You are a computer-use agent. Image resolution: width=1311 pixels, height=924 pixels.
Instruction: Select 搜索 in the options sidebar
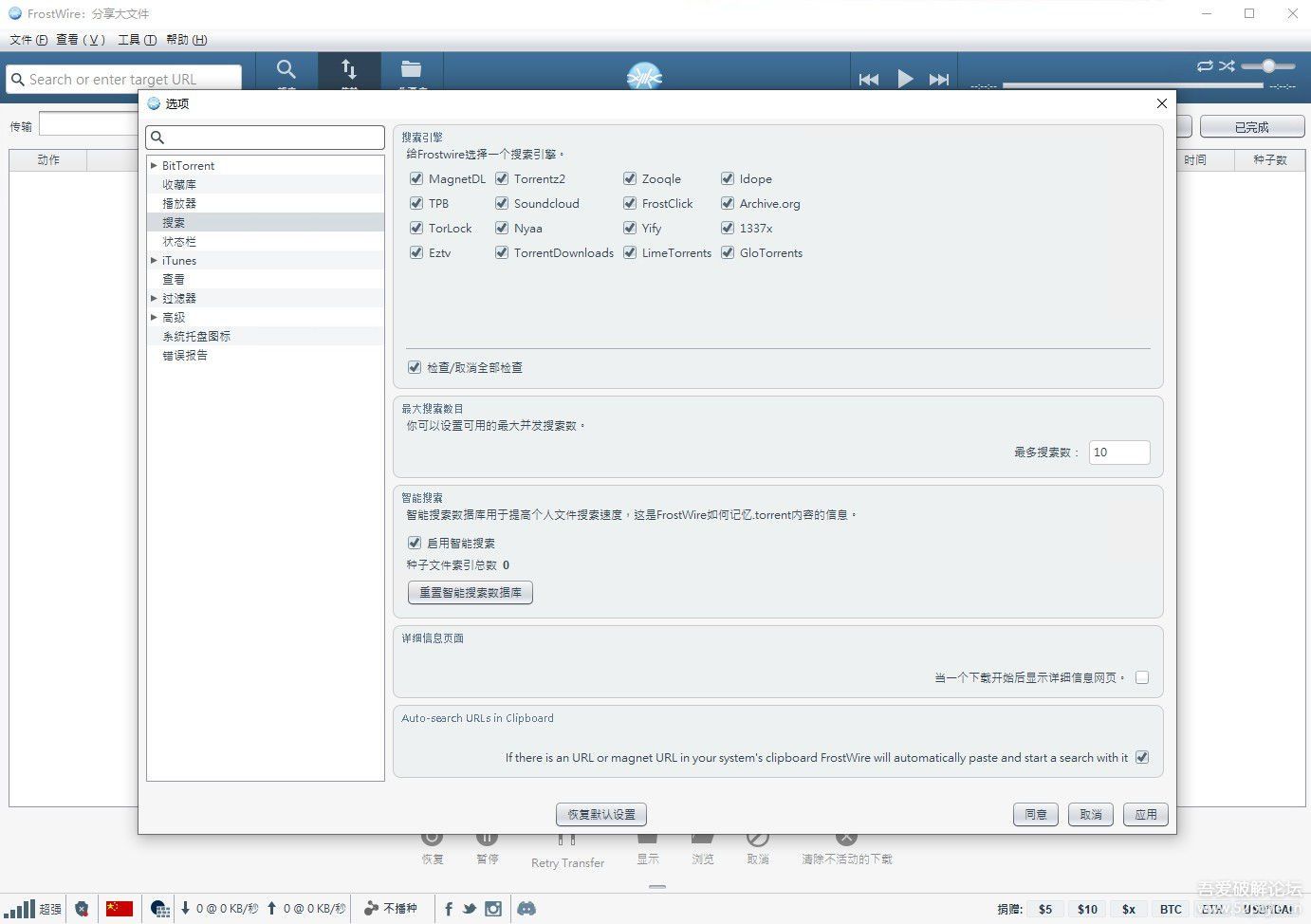[x=174, y=222]
